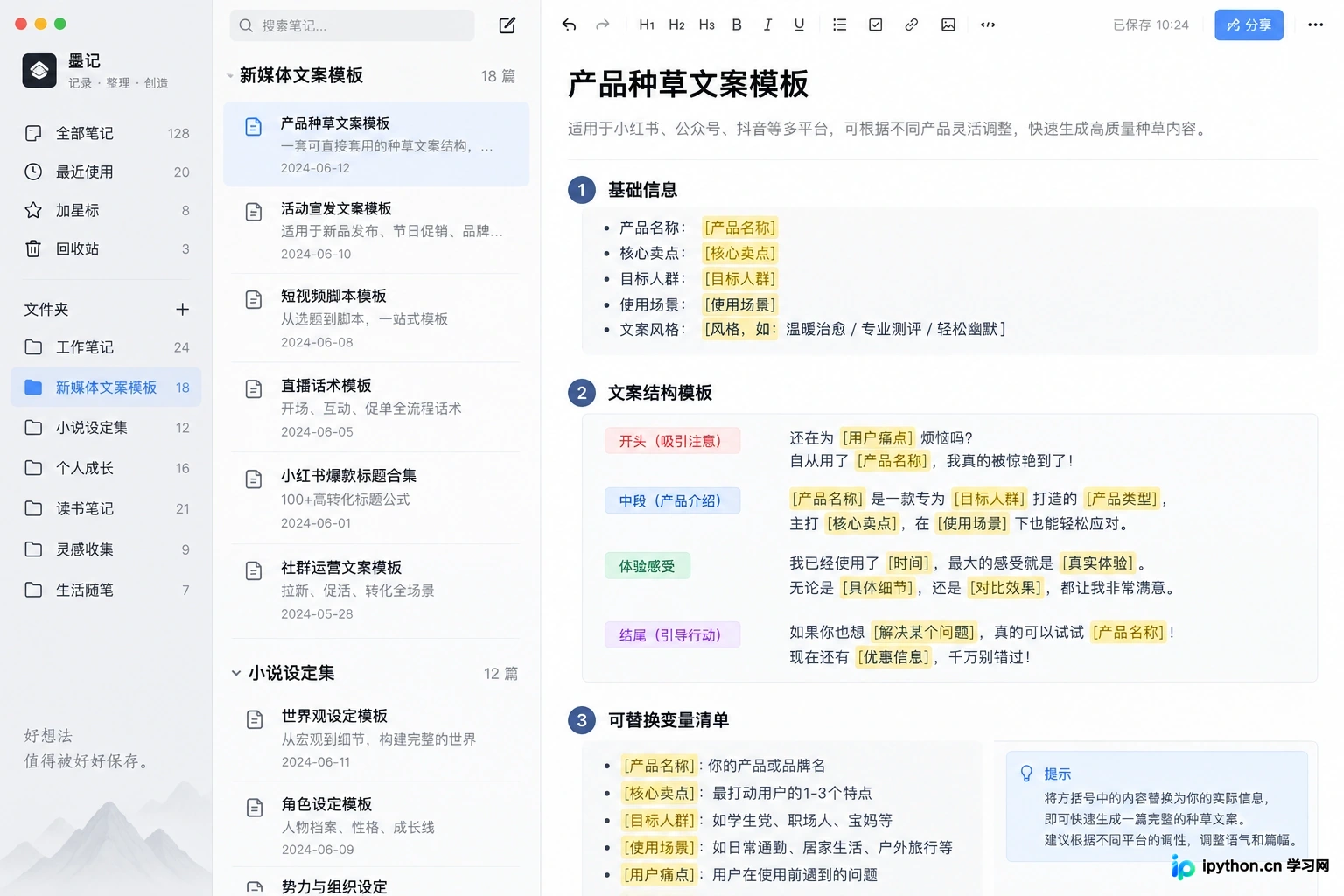The height and width of the screenshot is (896, 1344).
Task: Open the 社群运营文案模板 note
Action: point(376,590)
